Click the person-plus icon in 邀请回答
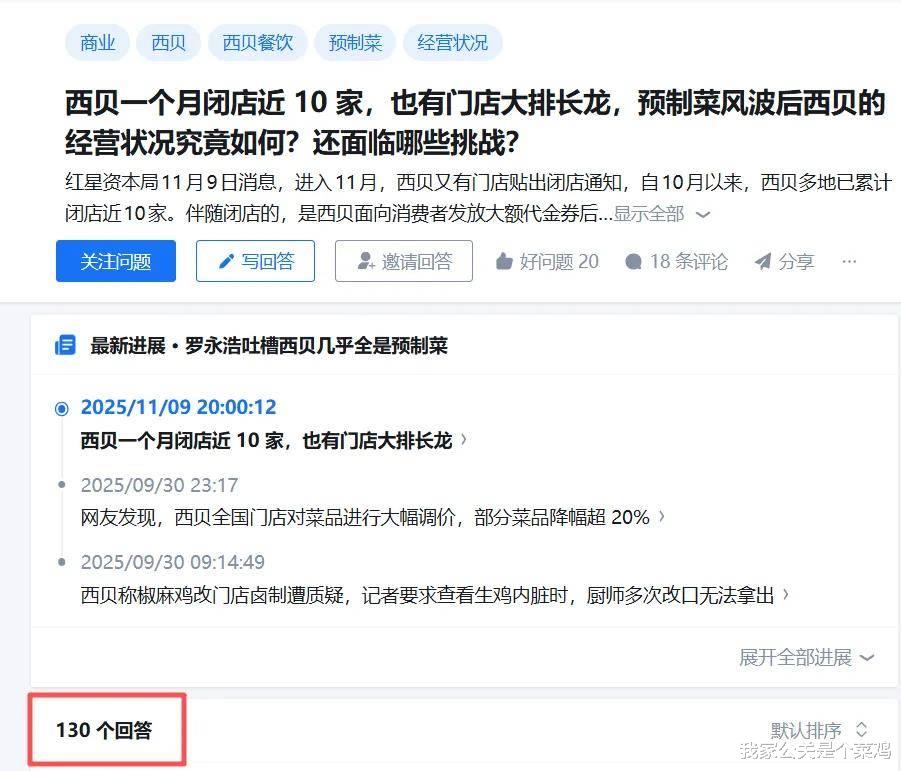 point(366,261)
